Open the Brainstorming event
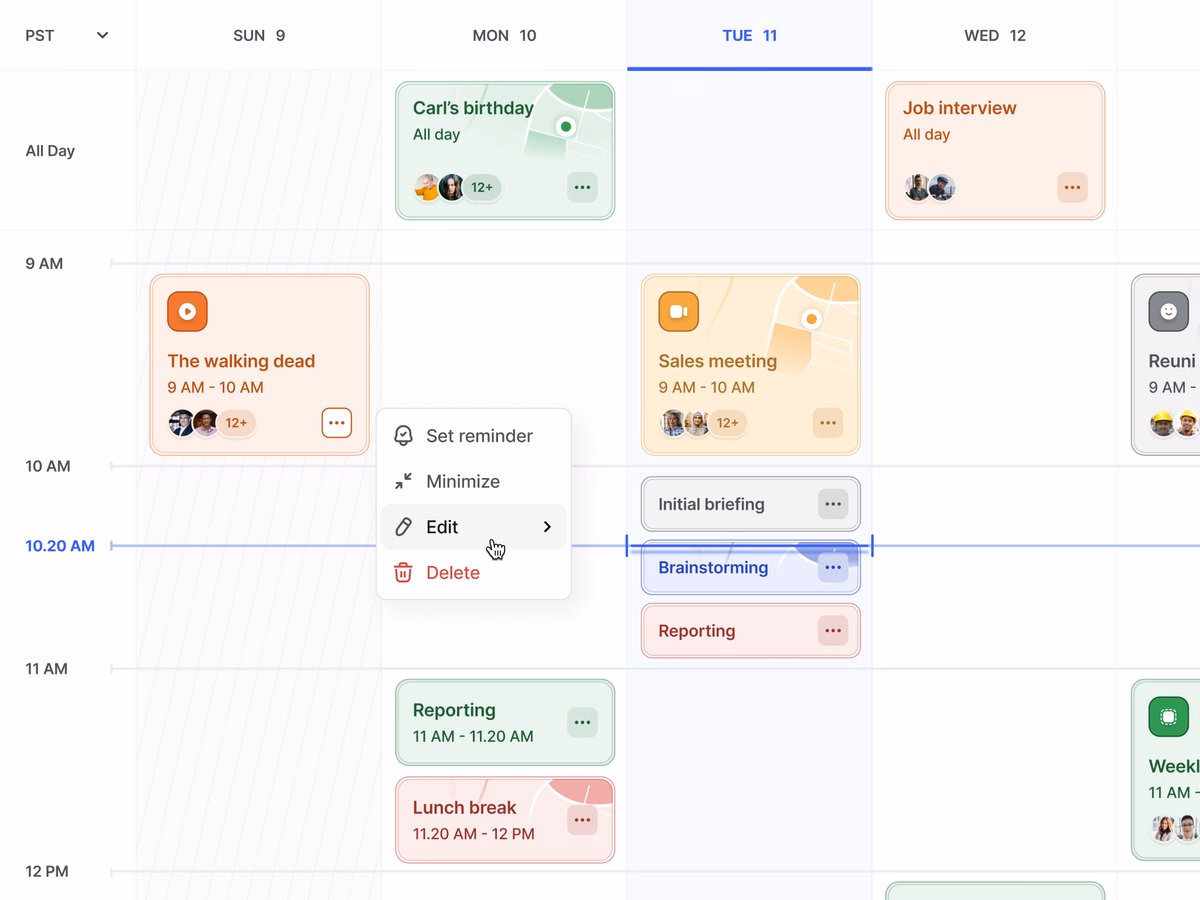The width and height of the screenshot is (1200, 900). (751, 568)
